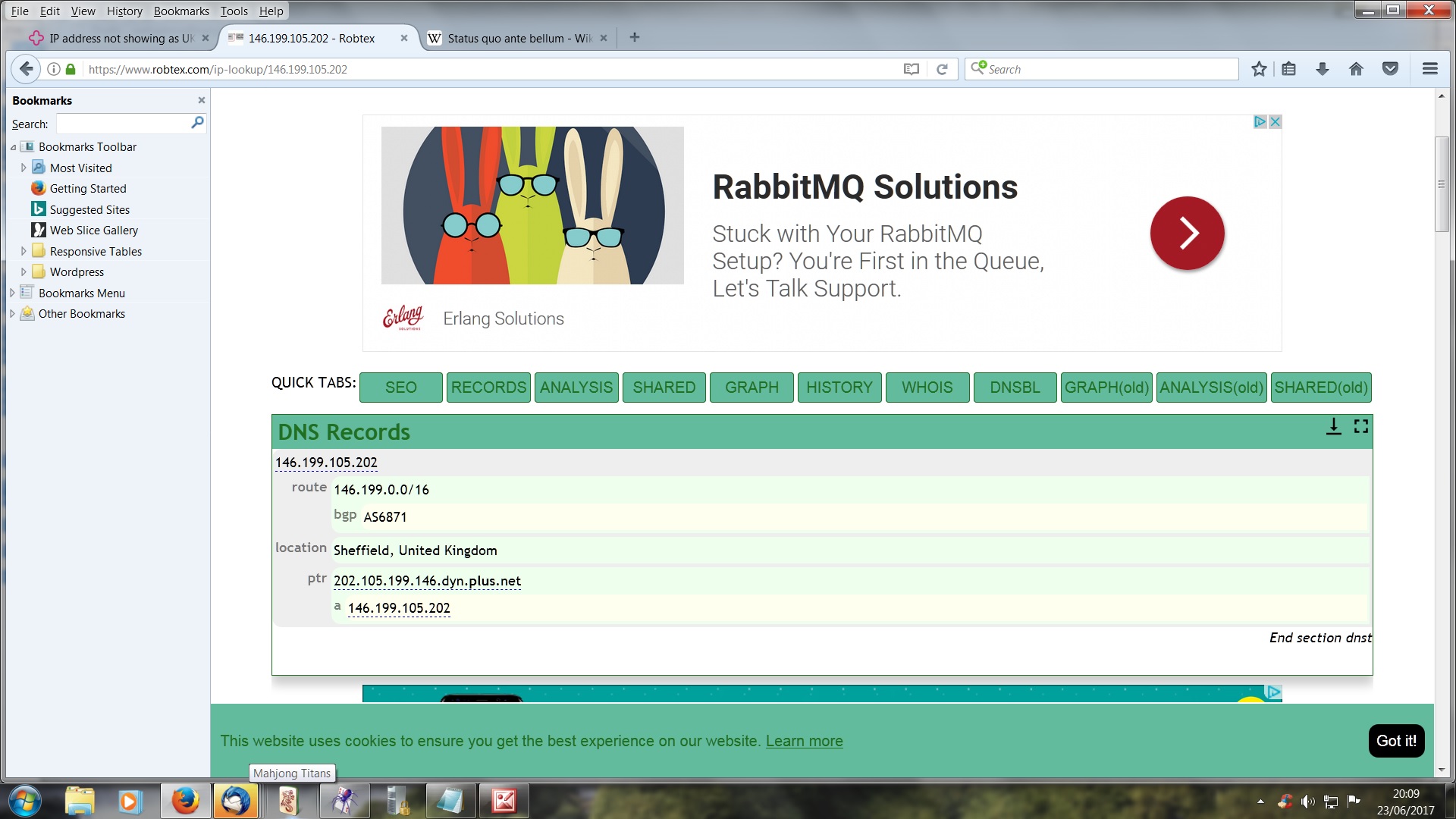Image resolution: width=1456 pixels, height=819 pixels.
Task: Click the bookmarks sidebar search field
Action: [121, 124]
